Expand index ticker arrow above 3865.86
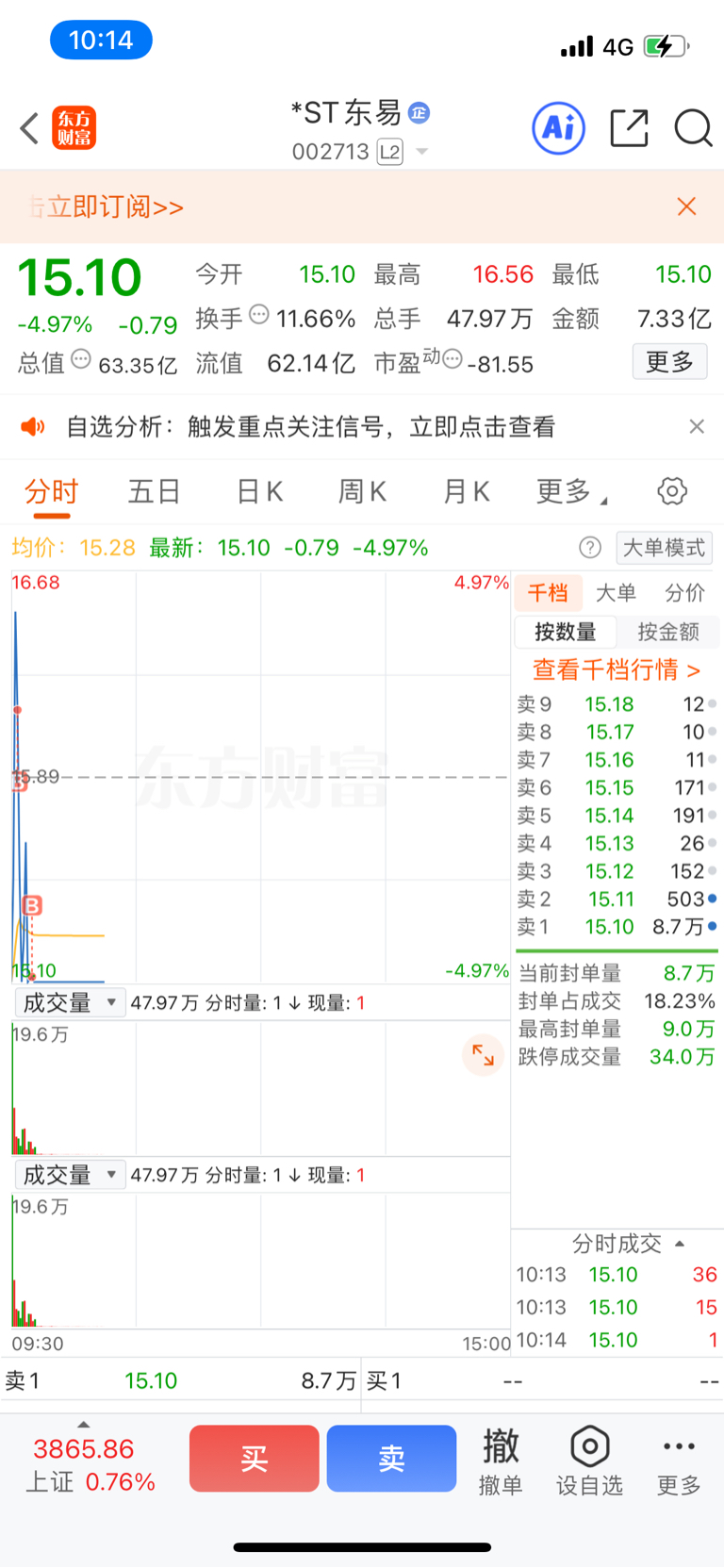 point(84,1425)
